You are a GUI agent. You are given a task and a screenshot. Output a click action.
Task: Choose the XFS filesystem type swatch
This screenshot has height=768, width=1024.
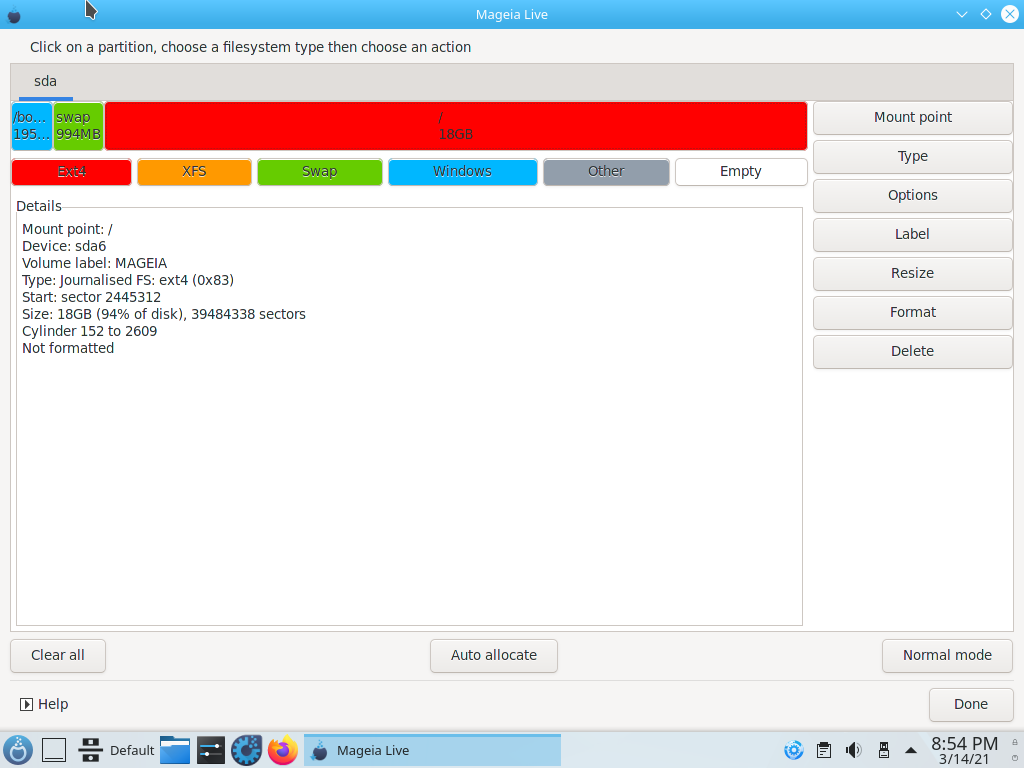click(x=194, y=172)
